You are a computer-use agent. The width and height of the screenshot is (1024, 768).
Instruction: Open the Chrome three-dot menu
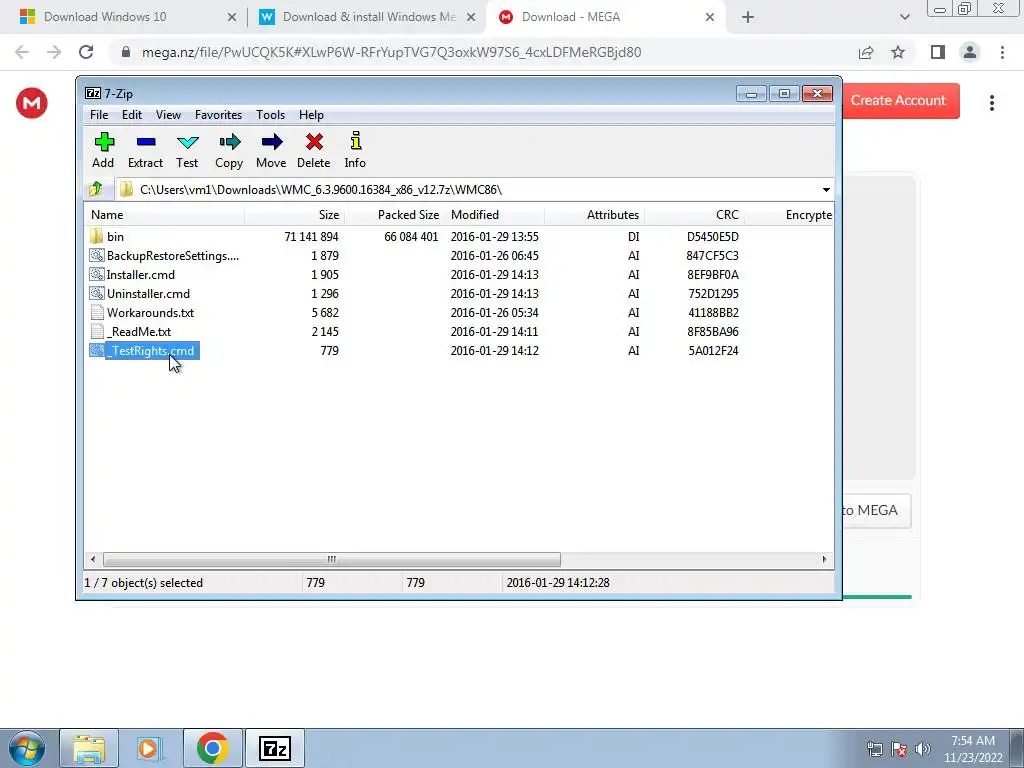[x=1002, y=52]
